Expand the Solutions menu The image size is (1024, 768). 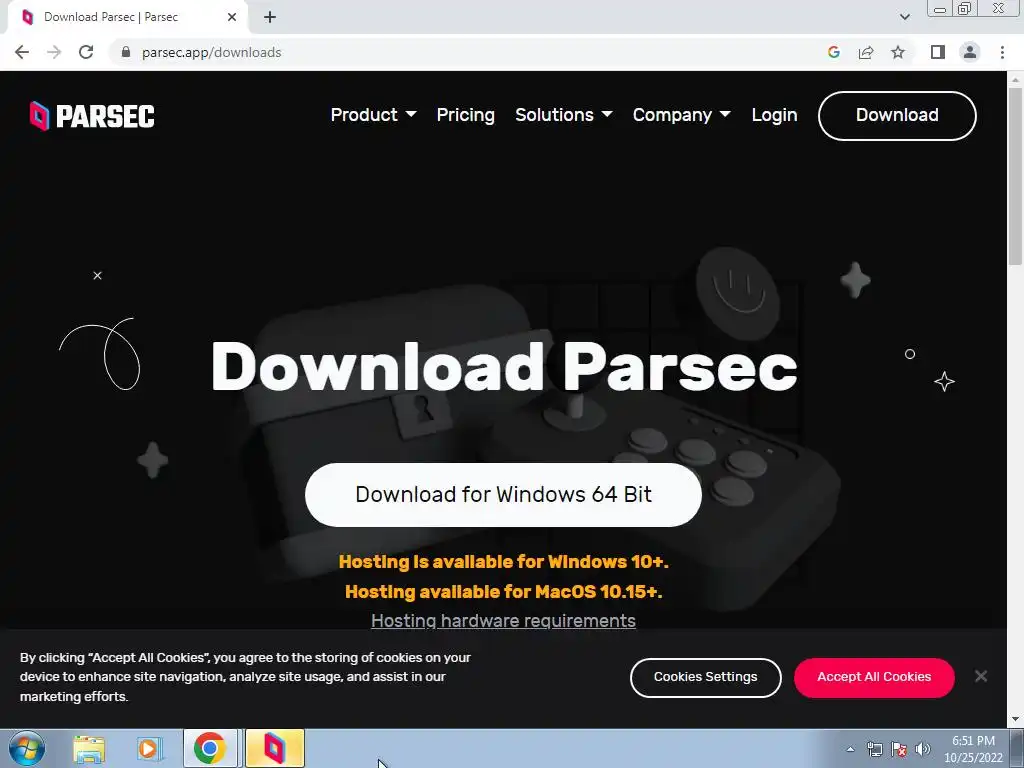point(564,115)
